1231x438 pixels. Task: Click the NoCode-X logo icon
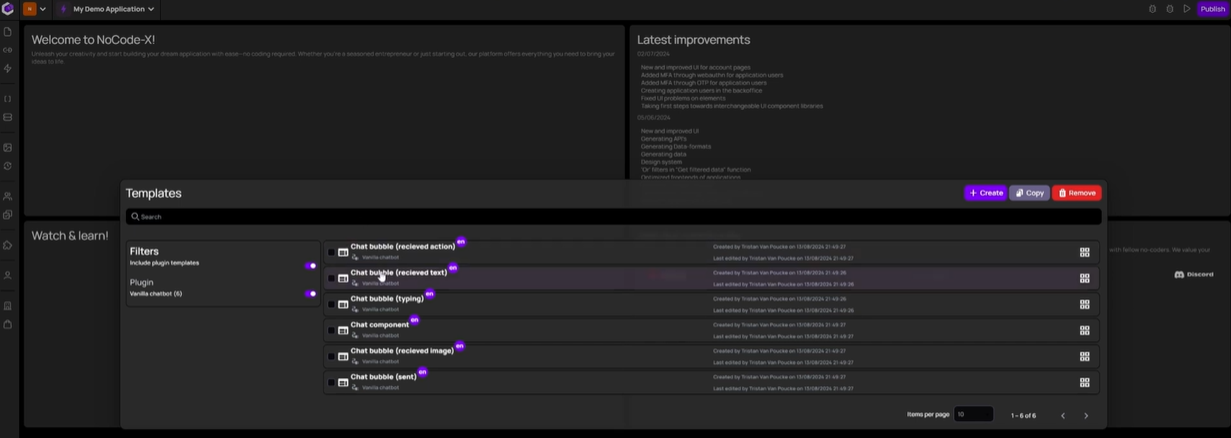[8, 9]
